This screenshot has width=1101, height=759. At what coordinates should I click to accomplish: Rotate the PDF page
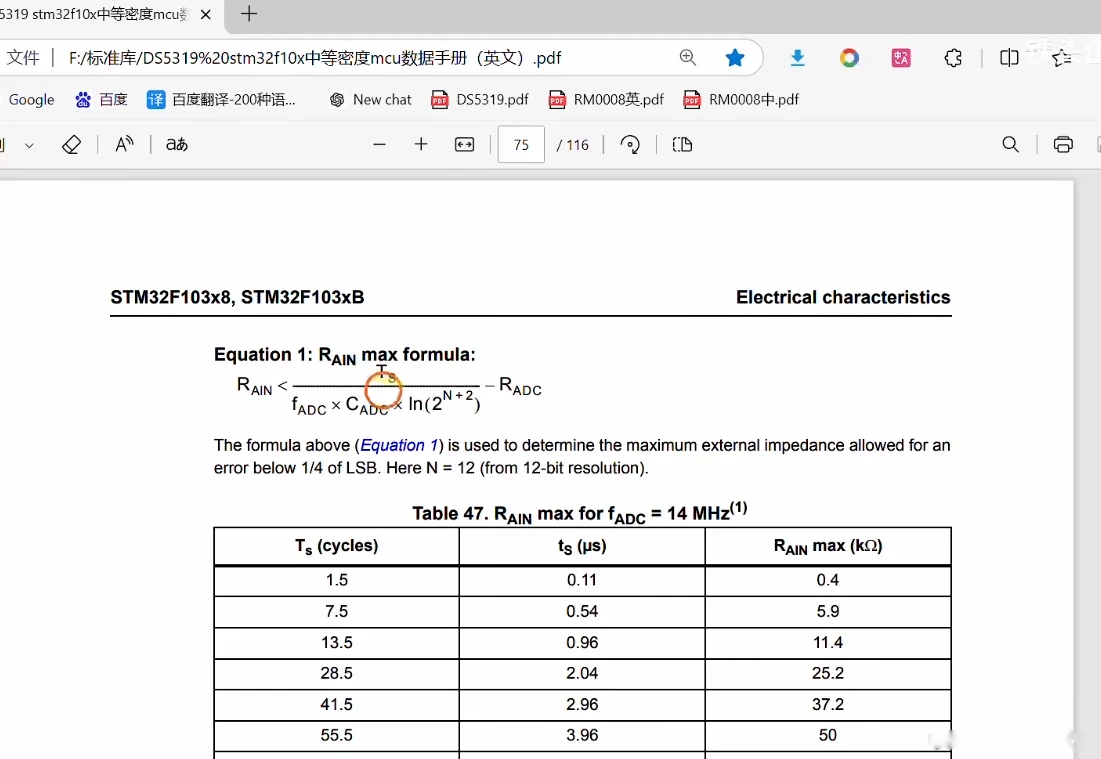pos(630,145)
